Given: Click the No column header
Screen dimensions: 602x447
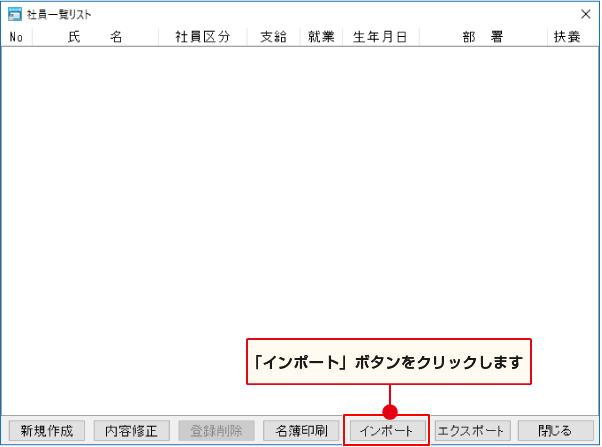Looking at the screenshot, I should point(17,37).
